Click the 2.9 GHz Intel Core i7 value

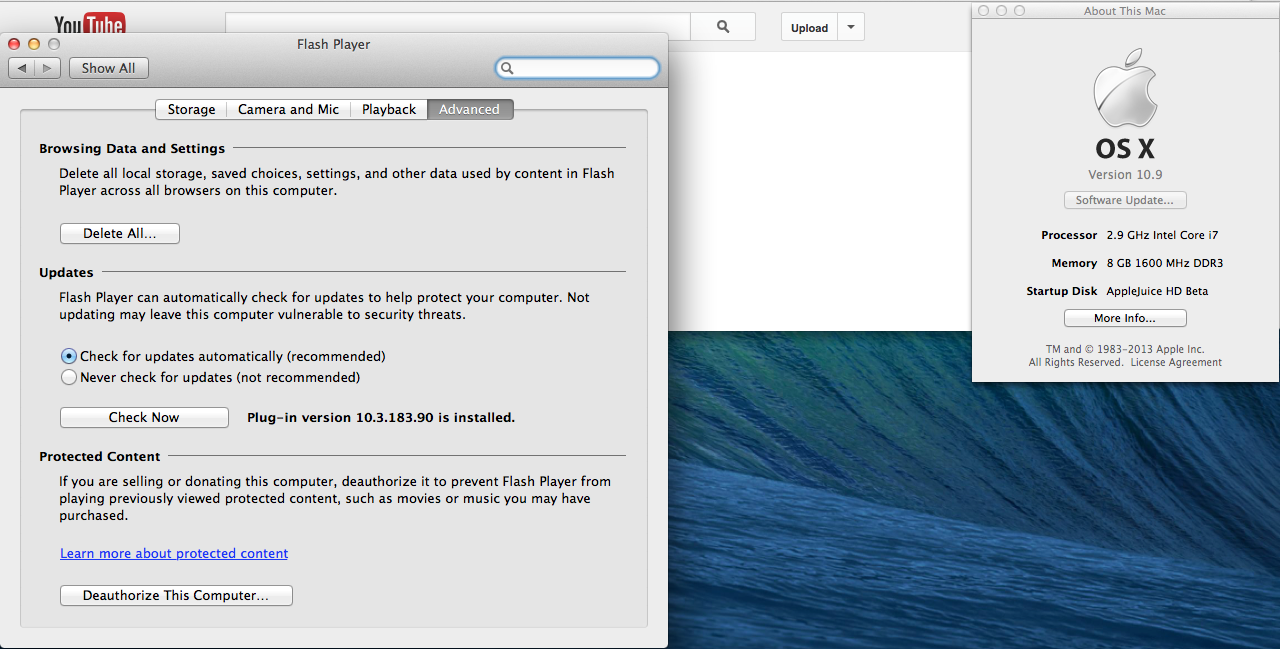pos(1162,235)
